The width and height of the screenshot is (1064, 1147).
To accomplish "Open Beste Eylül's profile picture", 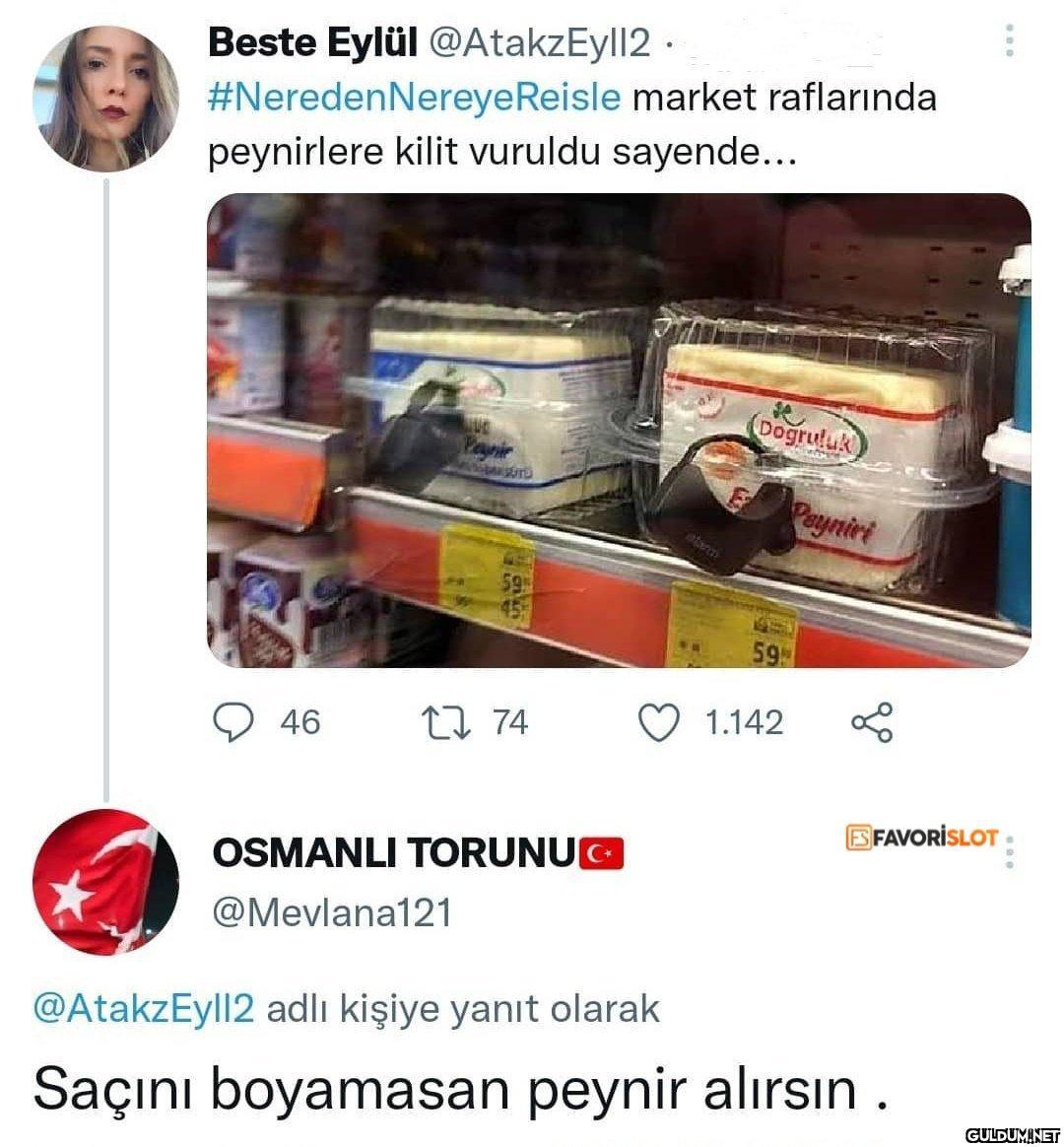I will pyautogui.click(x=106, y=99).
